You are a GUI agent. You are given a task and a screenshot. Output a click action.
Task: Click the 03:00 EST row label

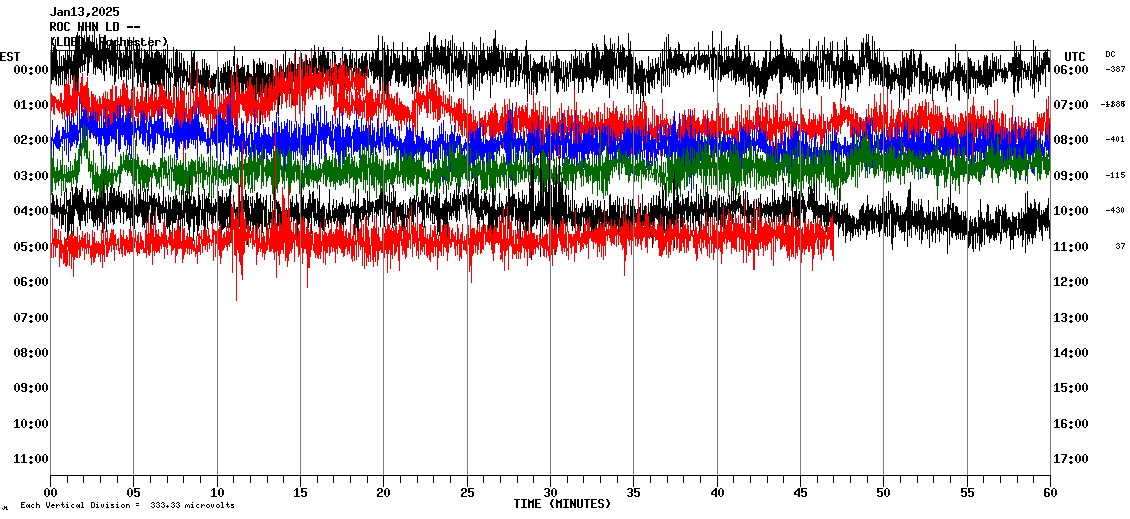coord(31,176)
